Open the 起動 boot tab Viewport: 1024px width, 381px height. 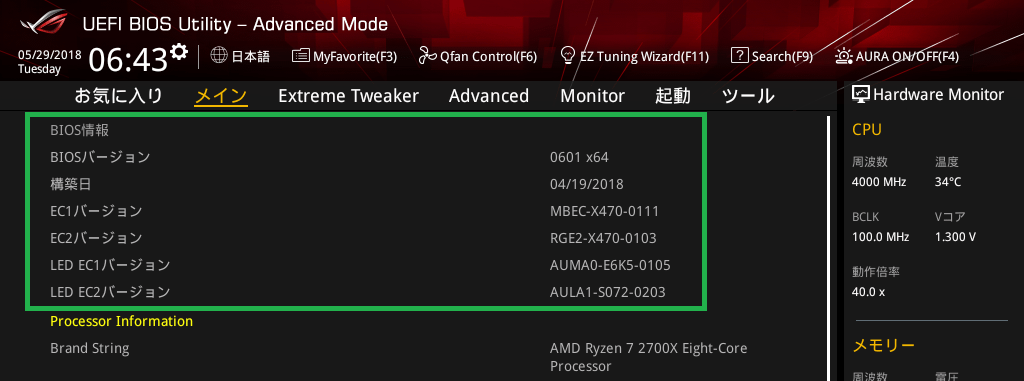(x=673, y=96)
